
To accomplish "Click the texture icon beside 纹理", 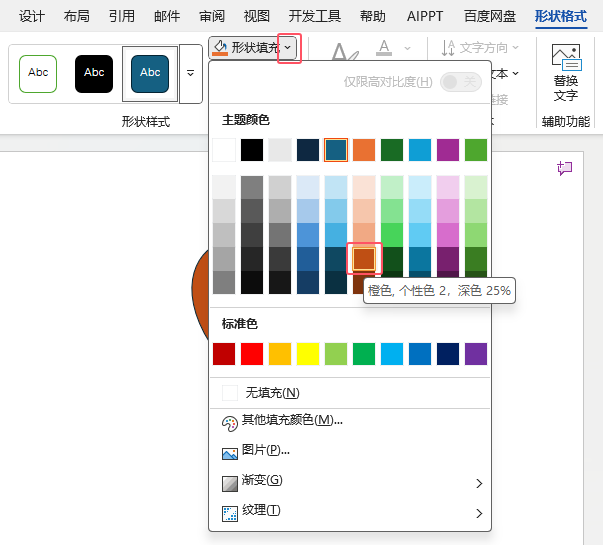I will coord(230,514).
